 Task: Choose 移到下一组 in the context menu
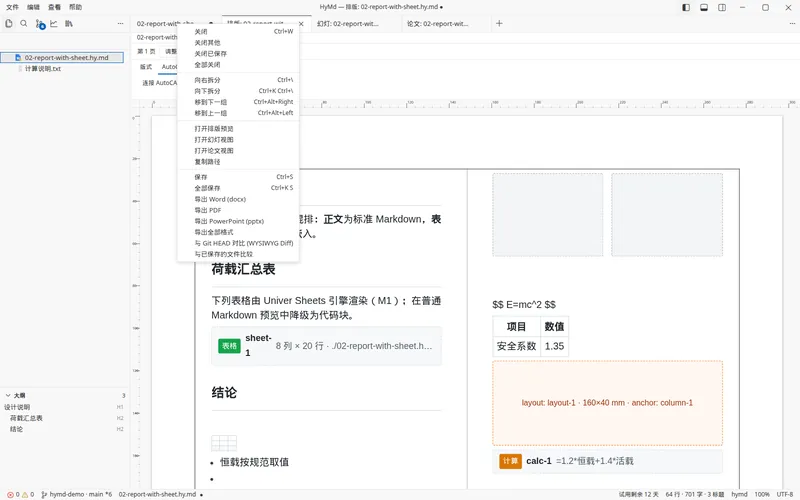[238, 102]
